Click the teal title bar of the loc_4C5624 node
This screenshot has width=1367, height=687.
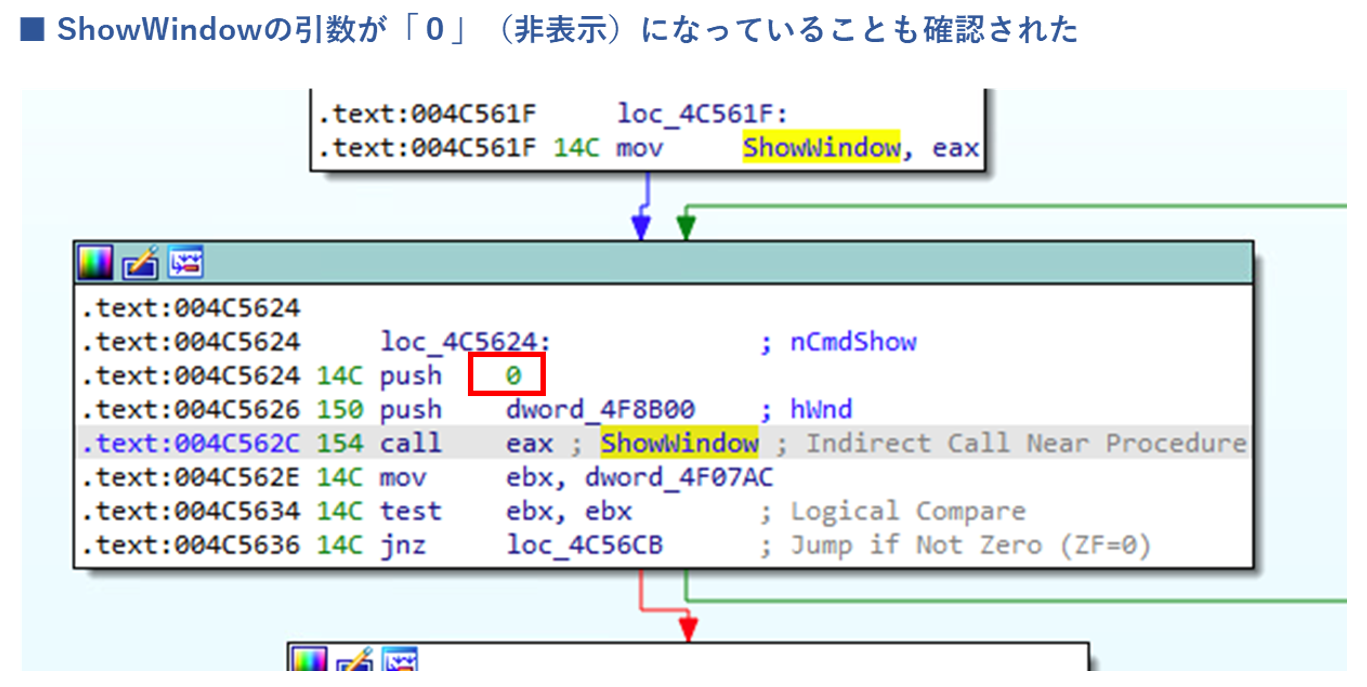700,263
